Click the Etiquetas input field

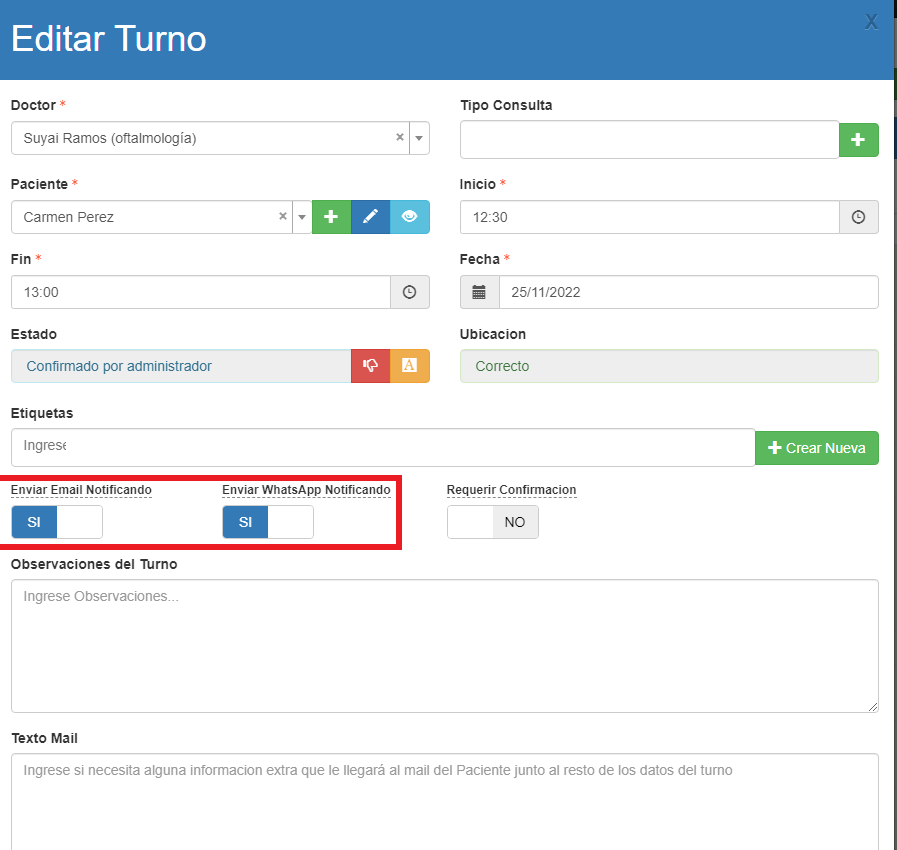(x=382, y=447)
